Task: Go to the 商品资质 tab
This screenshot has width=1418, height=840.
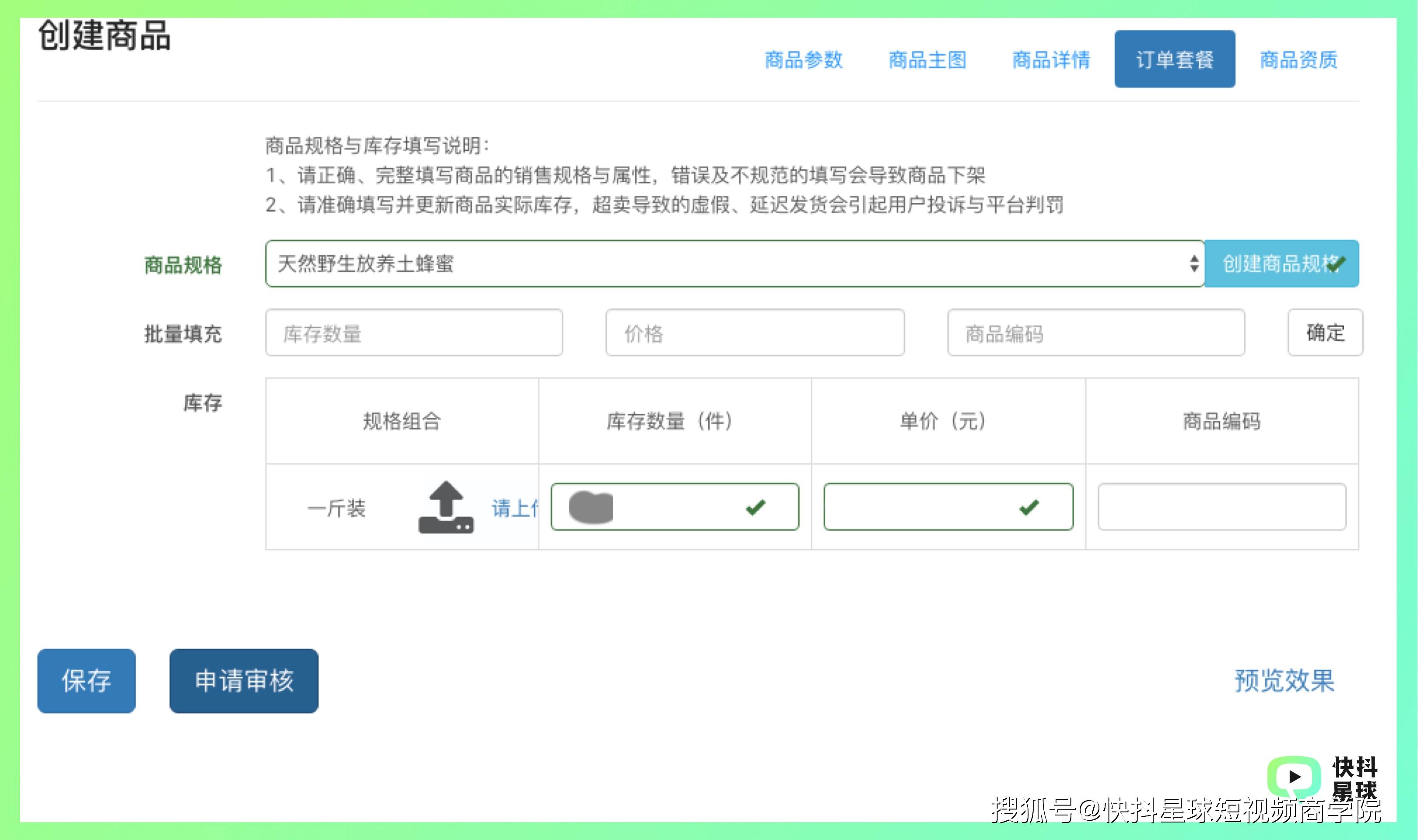Action: (x=1299, y=59)
